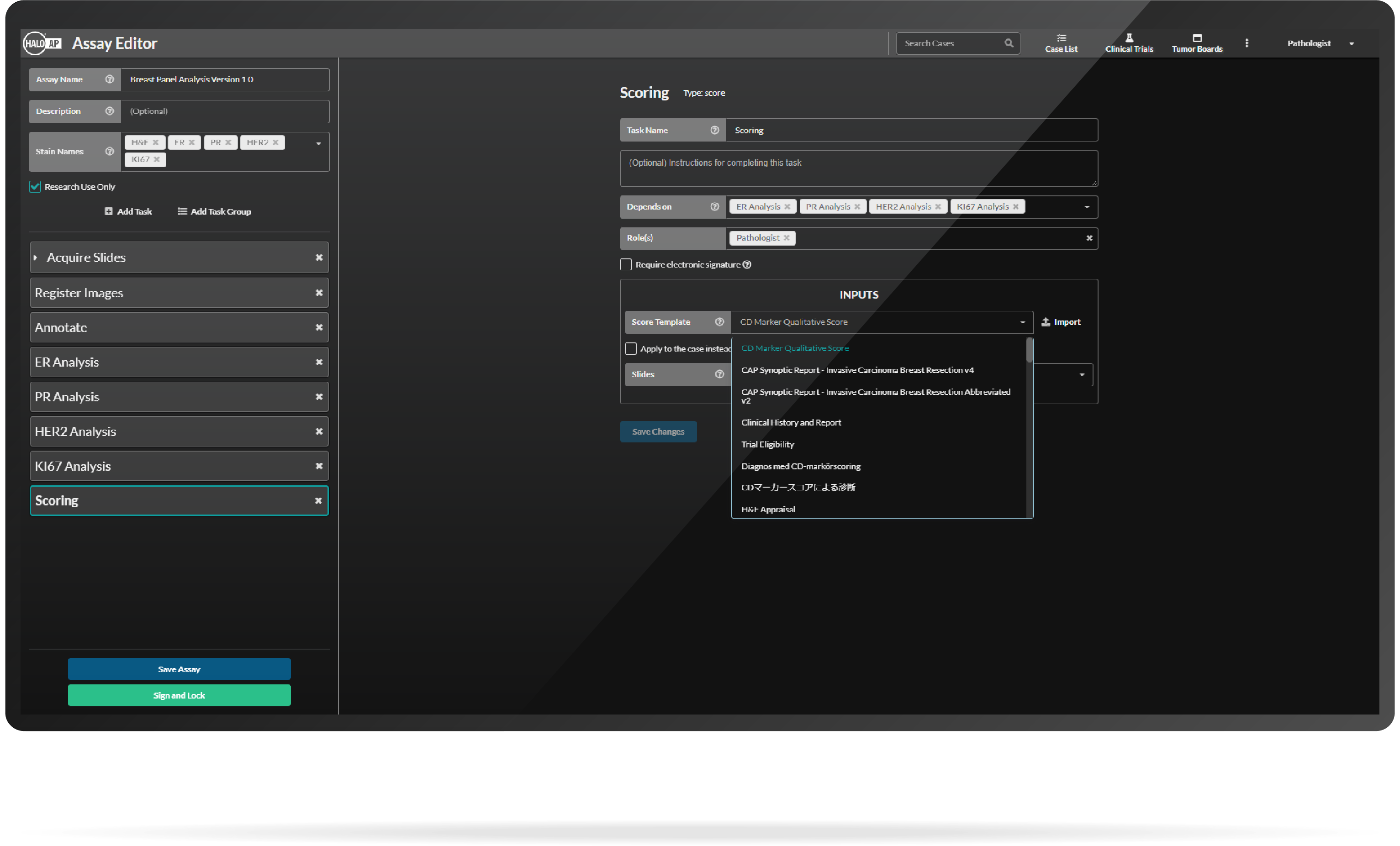Open the Slides dropdown arrow
Screen dimensions: 1400x846
(1081, 375)
